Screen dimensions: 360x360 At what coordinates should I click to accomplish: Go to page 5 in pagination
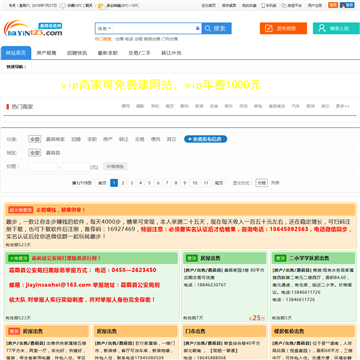pos(149,183)
